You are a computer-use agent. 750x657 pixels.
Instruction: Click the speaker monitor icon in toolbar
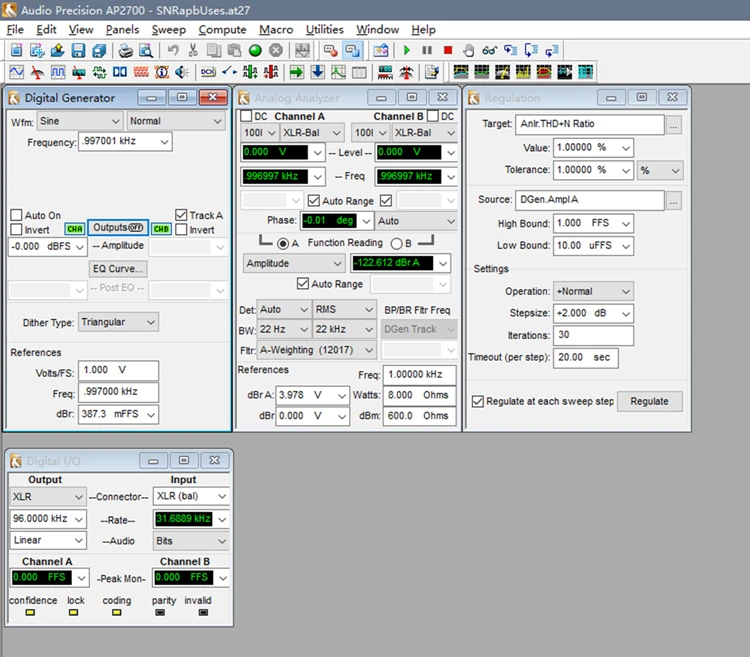coord(181,72)
